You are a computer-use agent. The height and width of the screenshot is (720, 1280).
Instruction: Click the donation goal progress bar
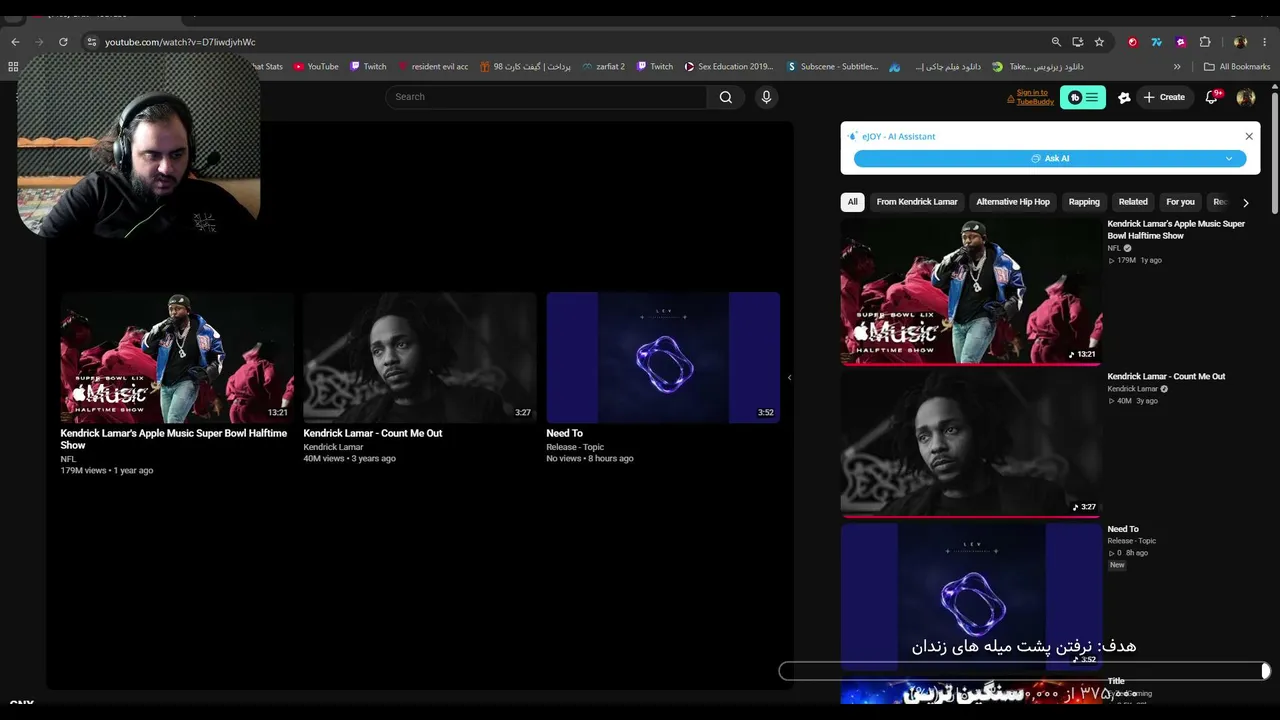1024,671
